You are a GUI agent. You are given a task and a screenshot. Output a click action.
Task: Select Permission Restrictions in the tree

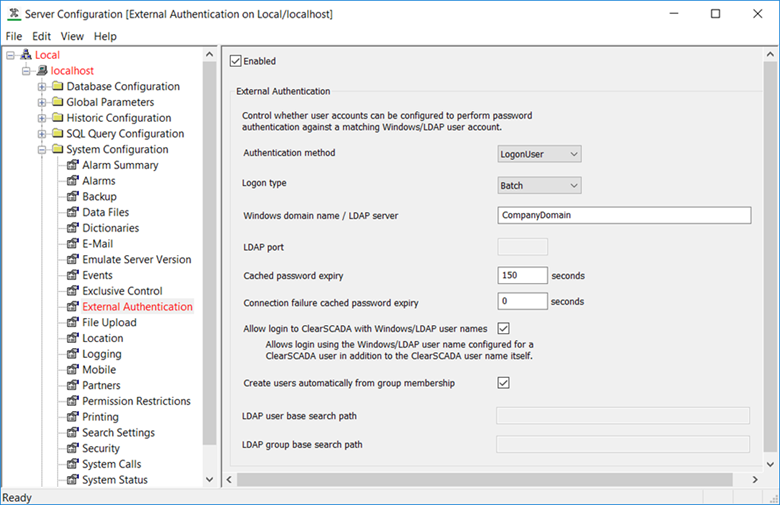[136, 401]
